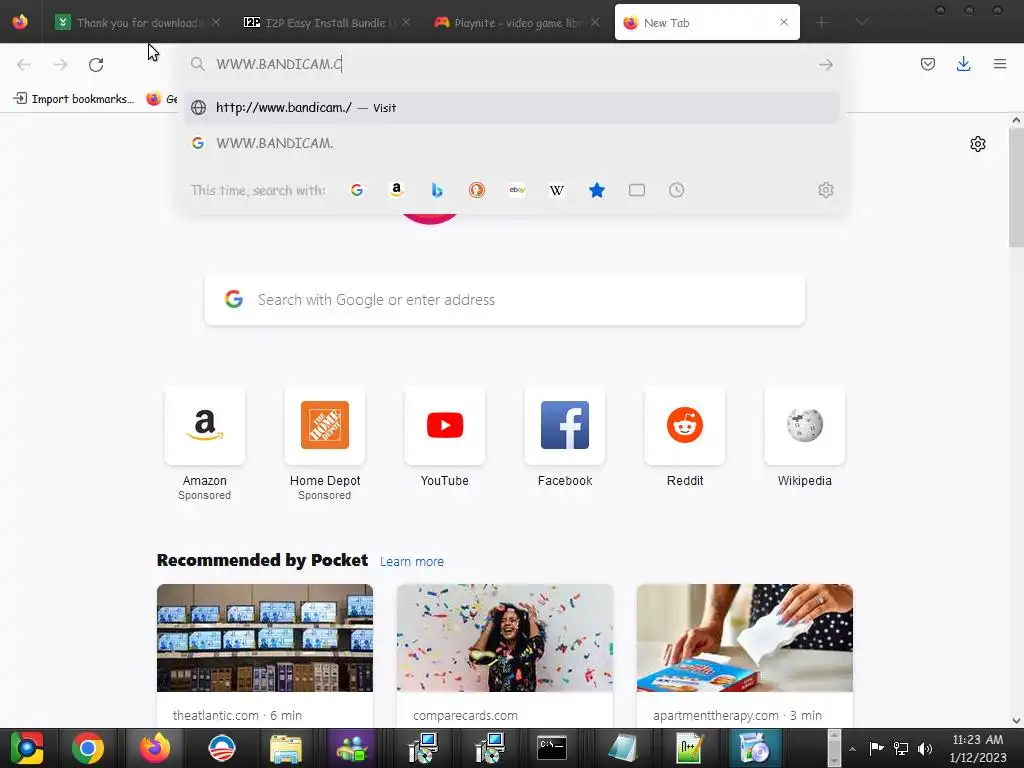Search this time with DuckDuckGo
Screen dimensions: 1024x768
click(x=477, y=190)
